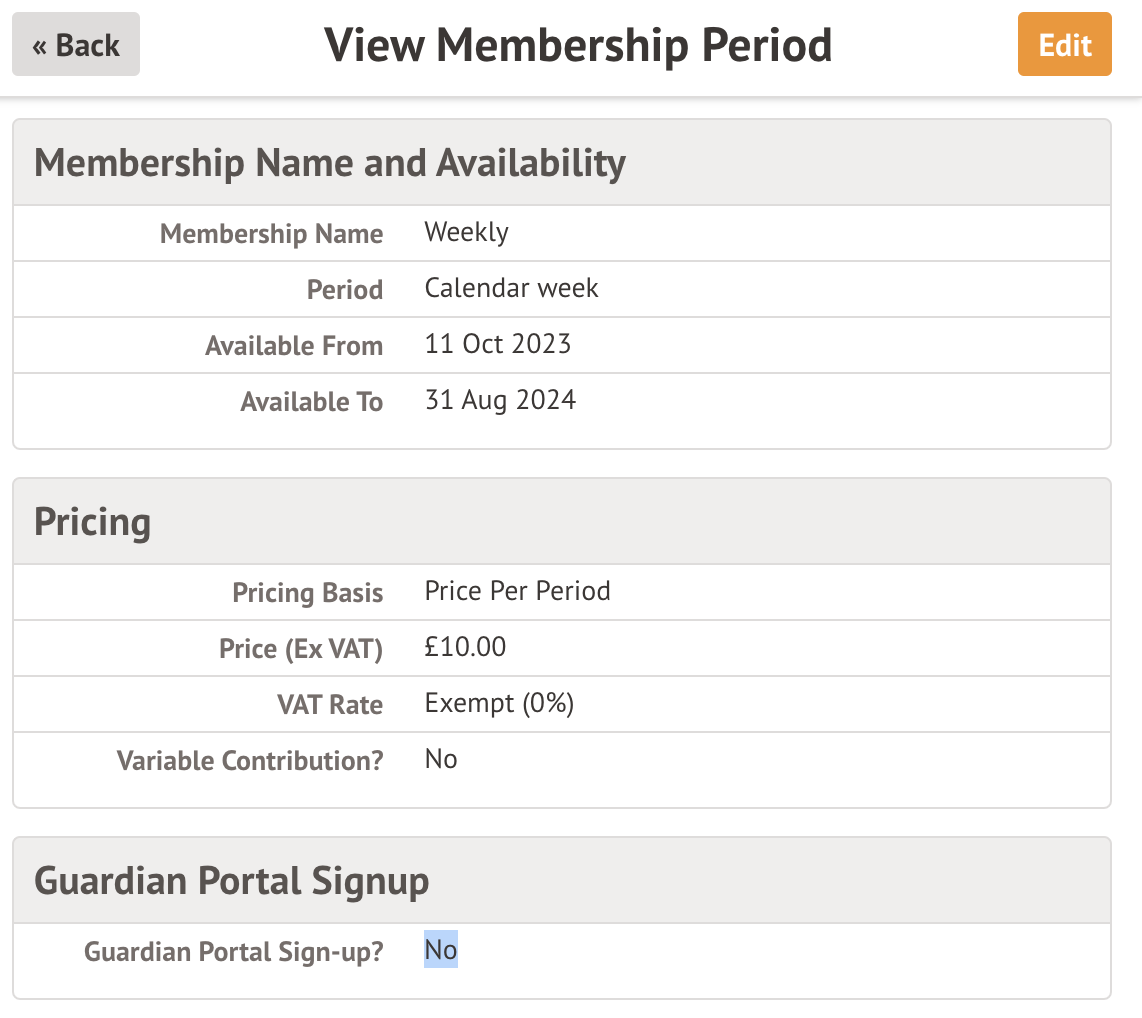This screenshot has height=1018, width=1142.
Task: Click the membership name value Weekly
Action: pos(466,233)
